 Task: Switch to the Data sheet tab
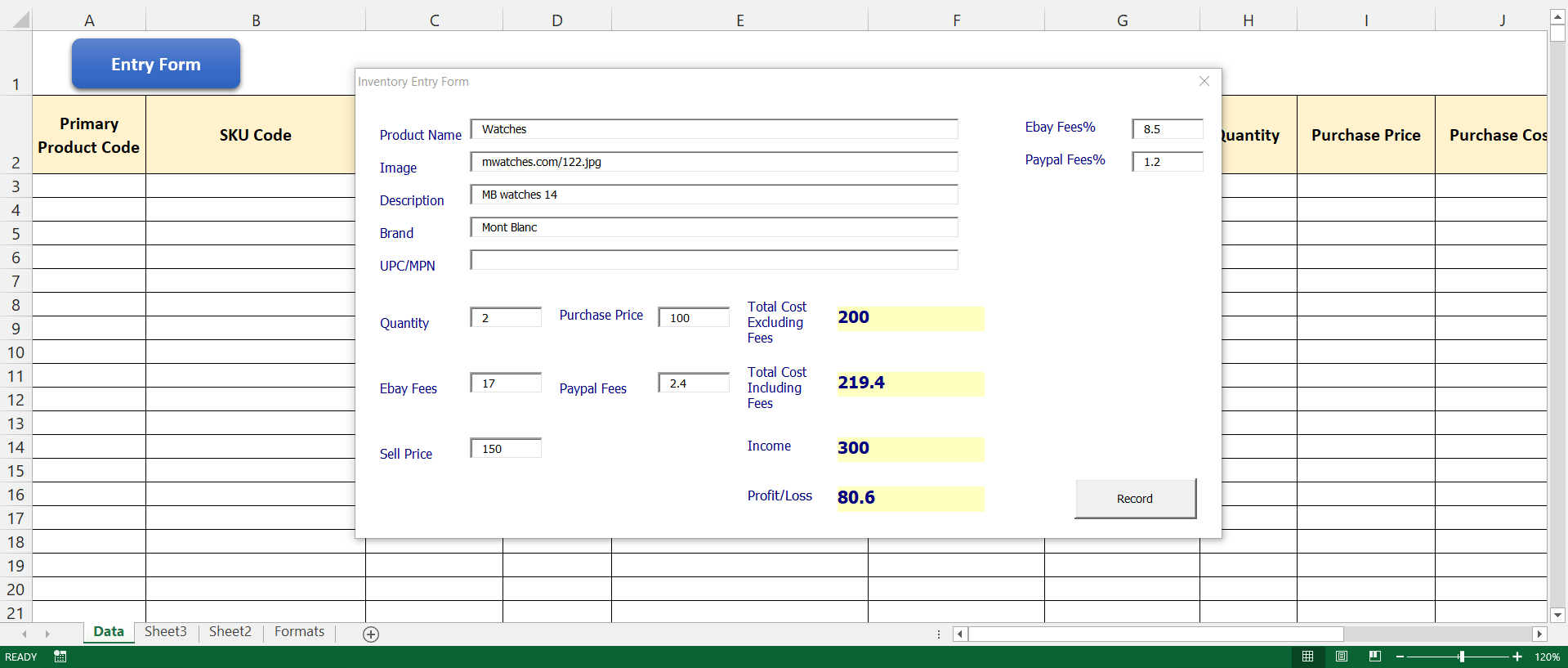pyautogui.click(x=109, y=632)
